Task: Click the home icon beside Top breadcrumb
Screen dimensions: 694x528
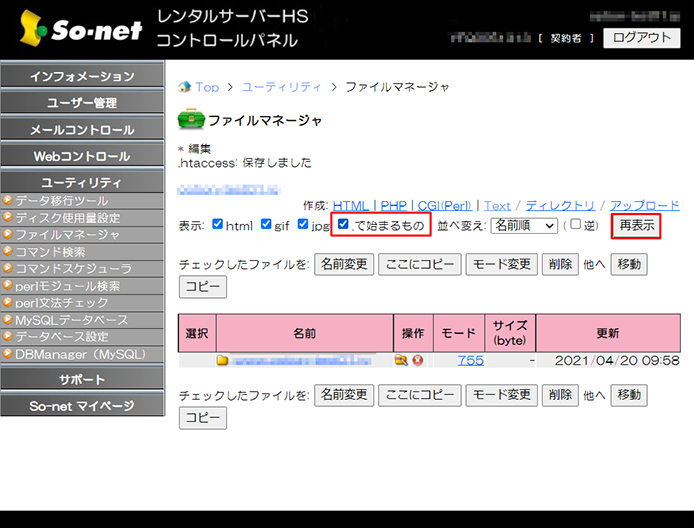Action: pos(184,87)
